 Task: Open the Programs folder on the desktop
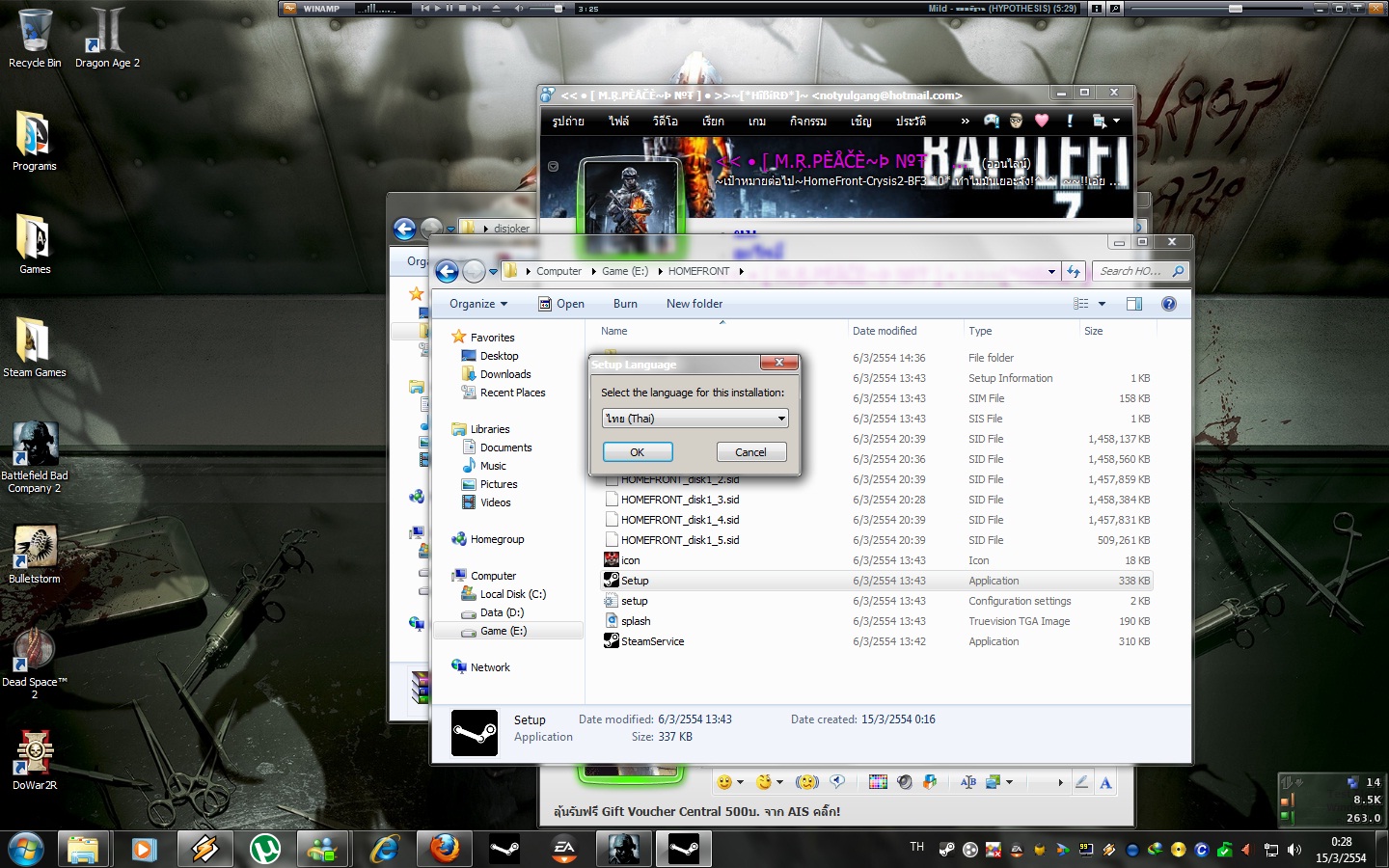point(35,141)
